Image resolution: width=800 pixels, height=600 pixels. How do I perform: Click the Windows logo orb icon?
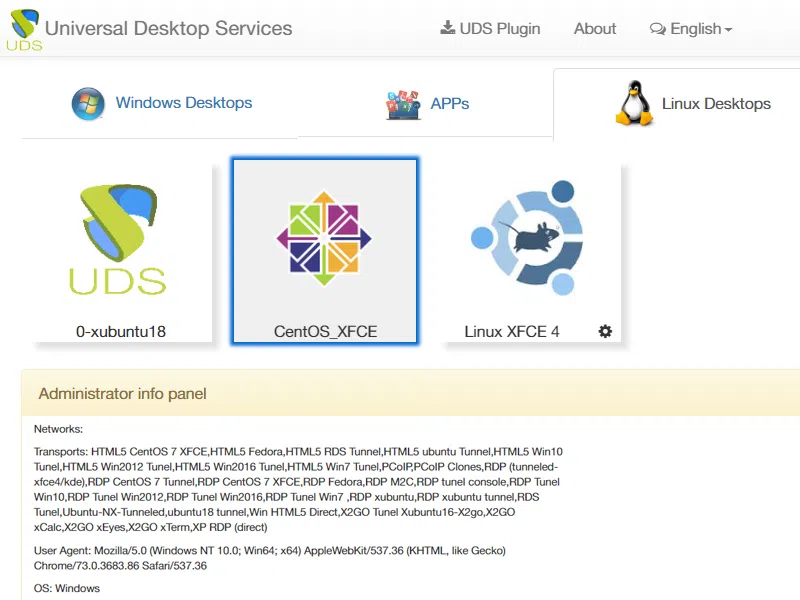click(88, 104)
